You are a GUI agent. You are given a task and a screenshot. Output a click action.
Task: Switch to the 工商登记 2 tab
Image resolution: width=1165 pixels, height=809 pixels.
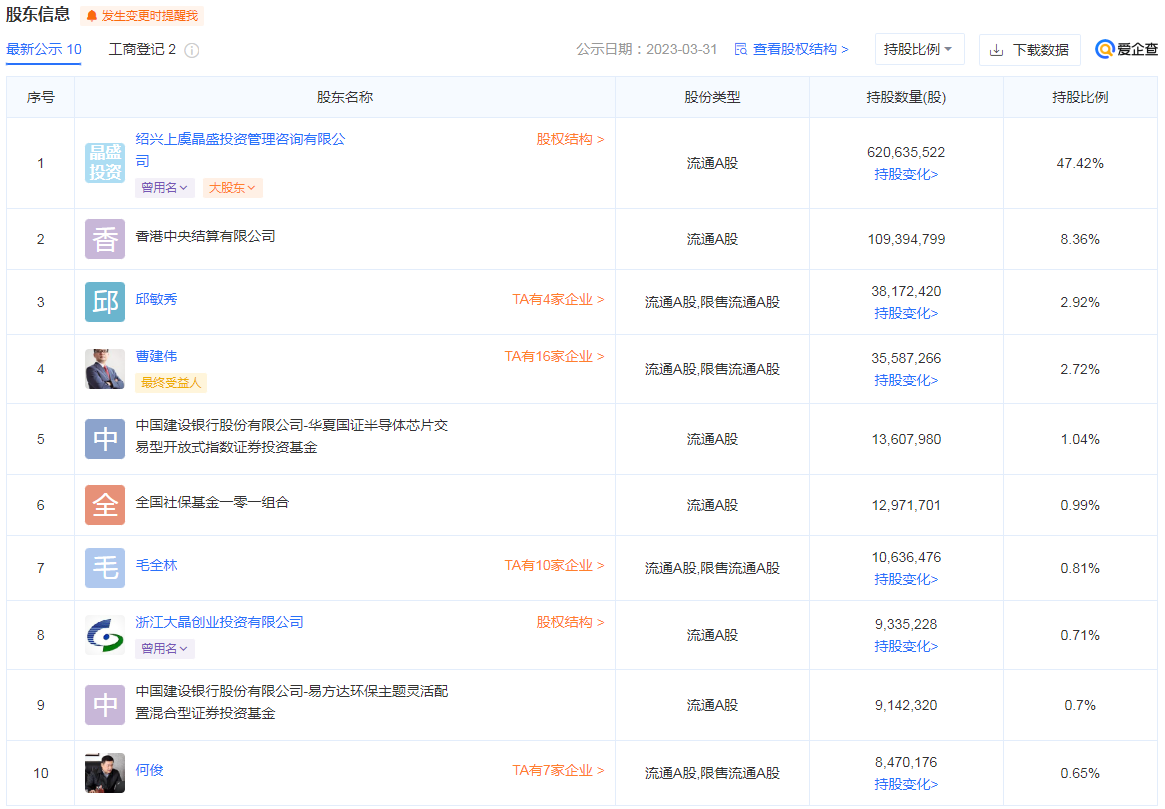point(142,50)
